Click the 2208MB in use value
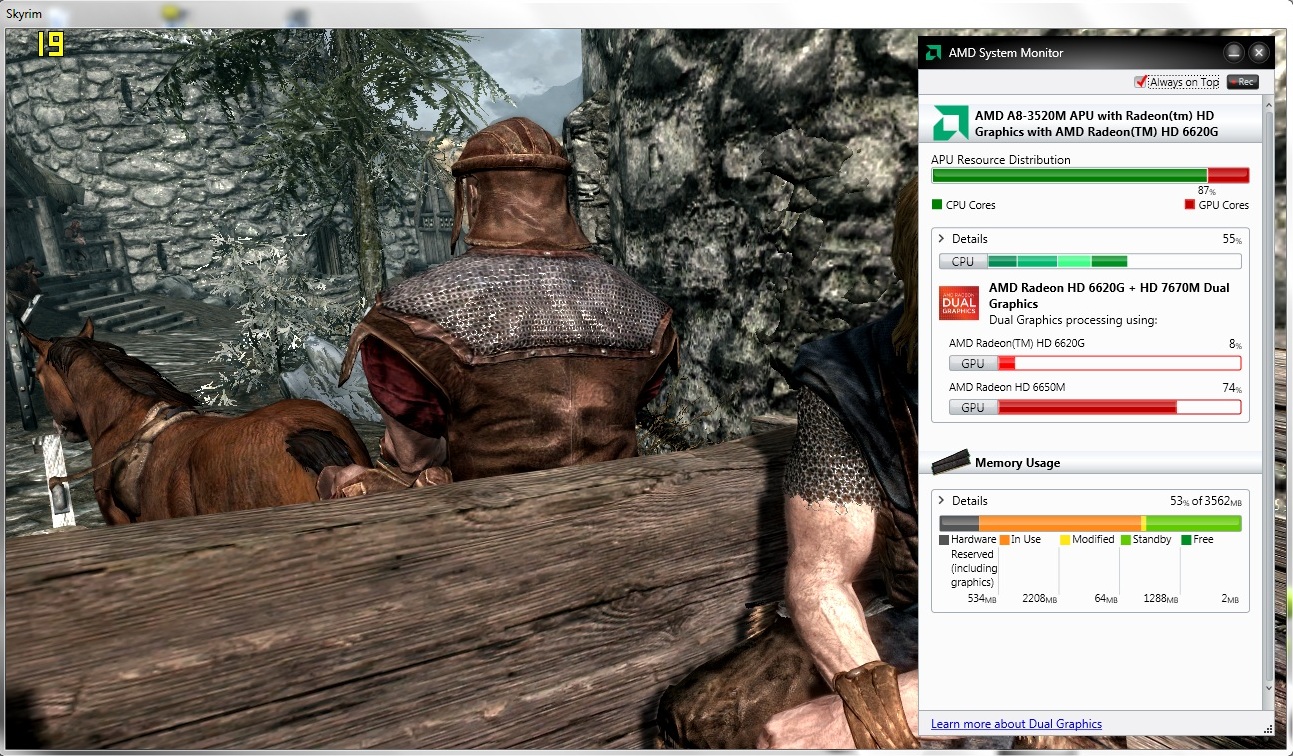 pyautogui.click(x=1039, y=599)
